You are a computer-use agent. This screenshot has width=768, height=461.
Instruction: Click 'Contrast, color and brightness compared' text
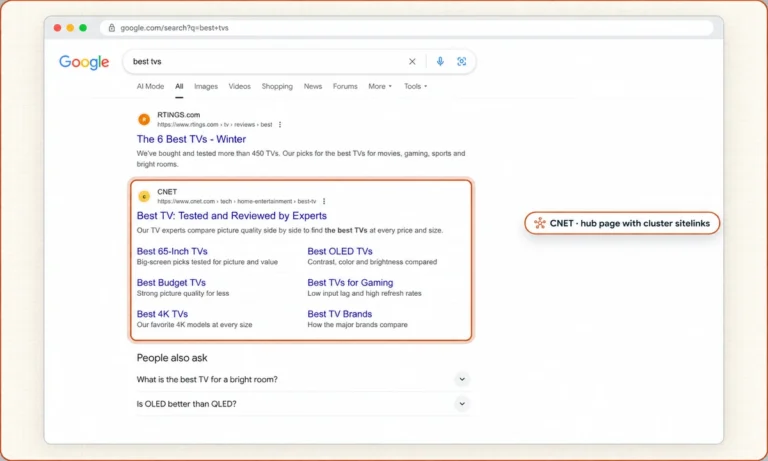372,262
